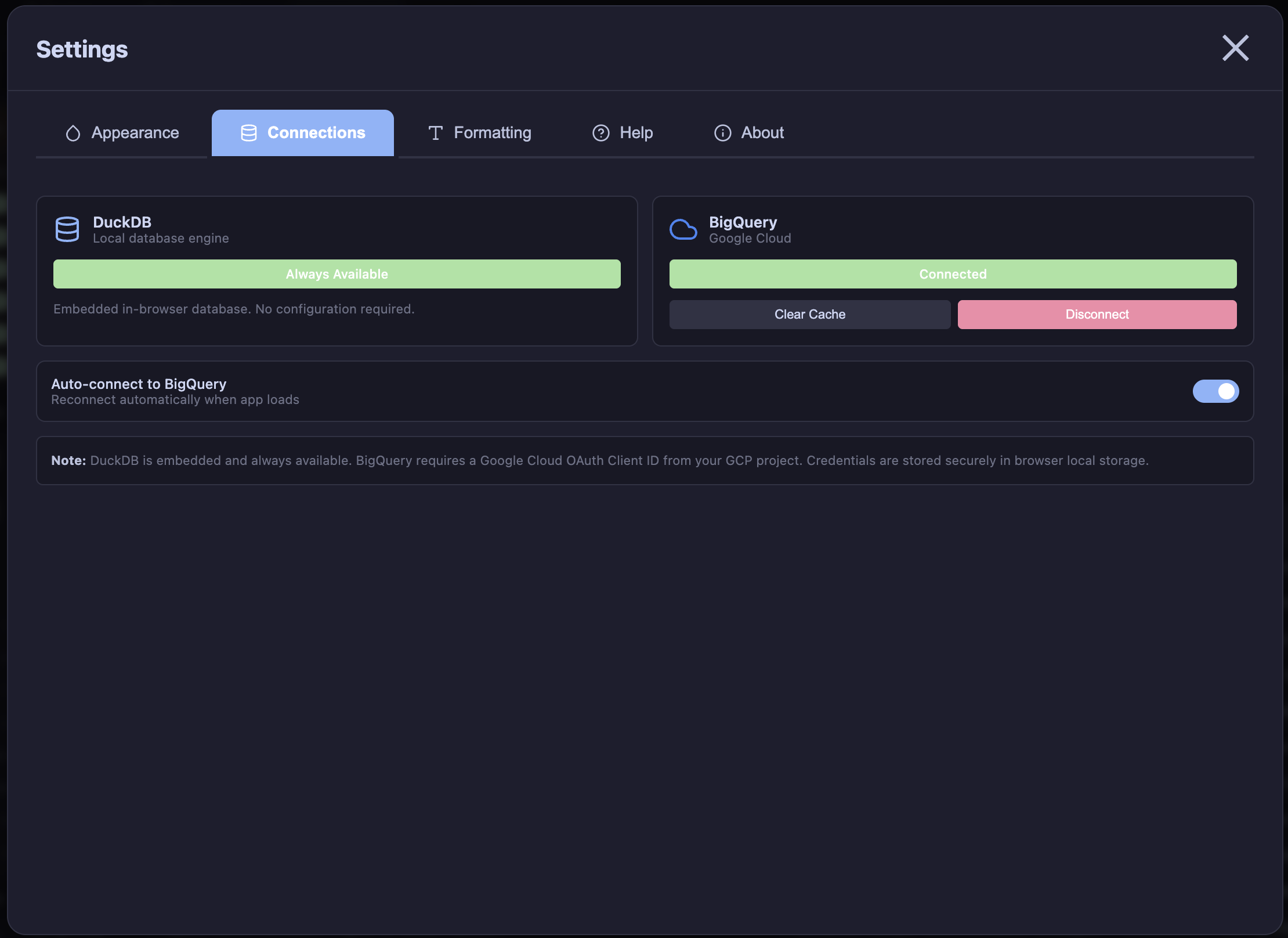Click the DuckDB database icon
Screen dimensions: 1288x938
point(67,229)
